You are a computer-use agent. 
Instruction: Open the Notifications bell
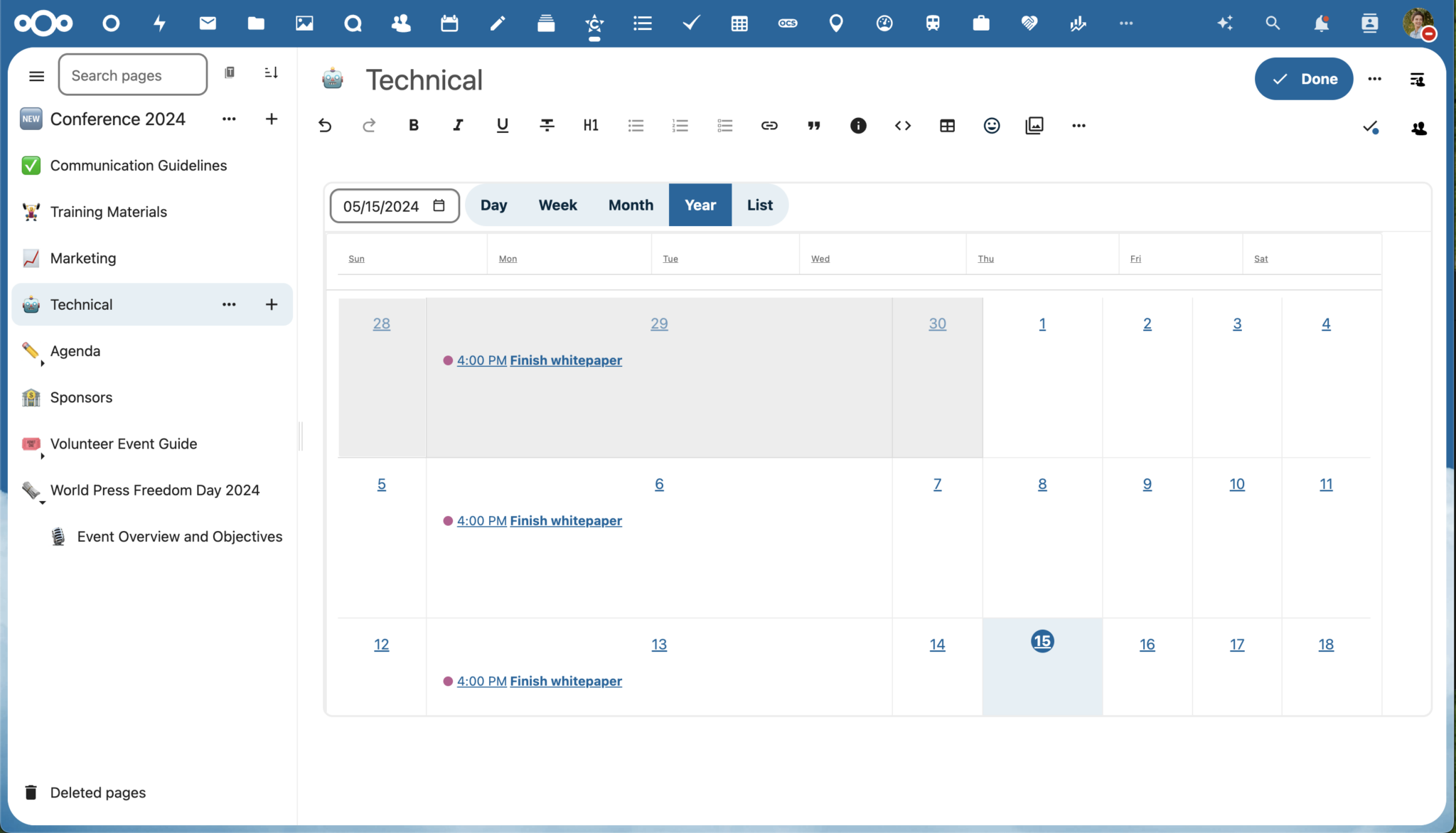pyautogui.click(x=1321, y=23)
